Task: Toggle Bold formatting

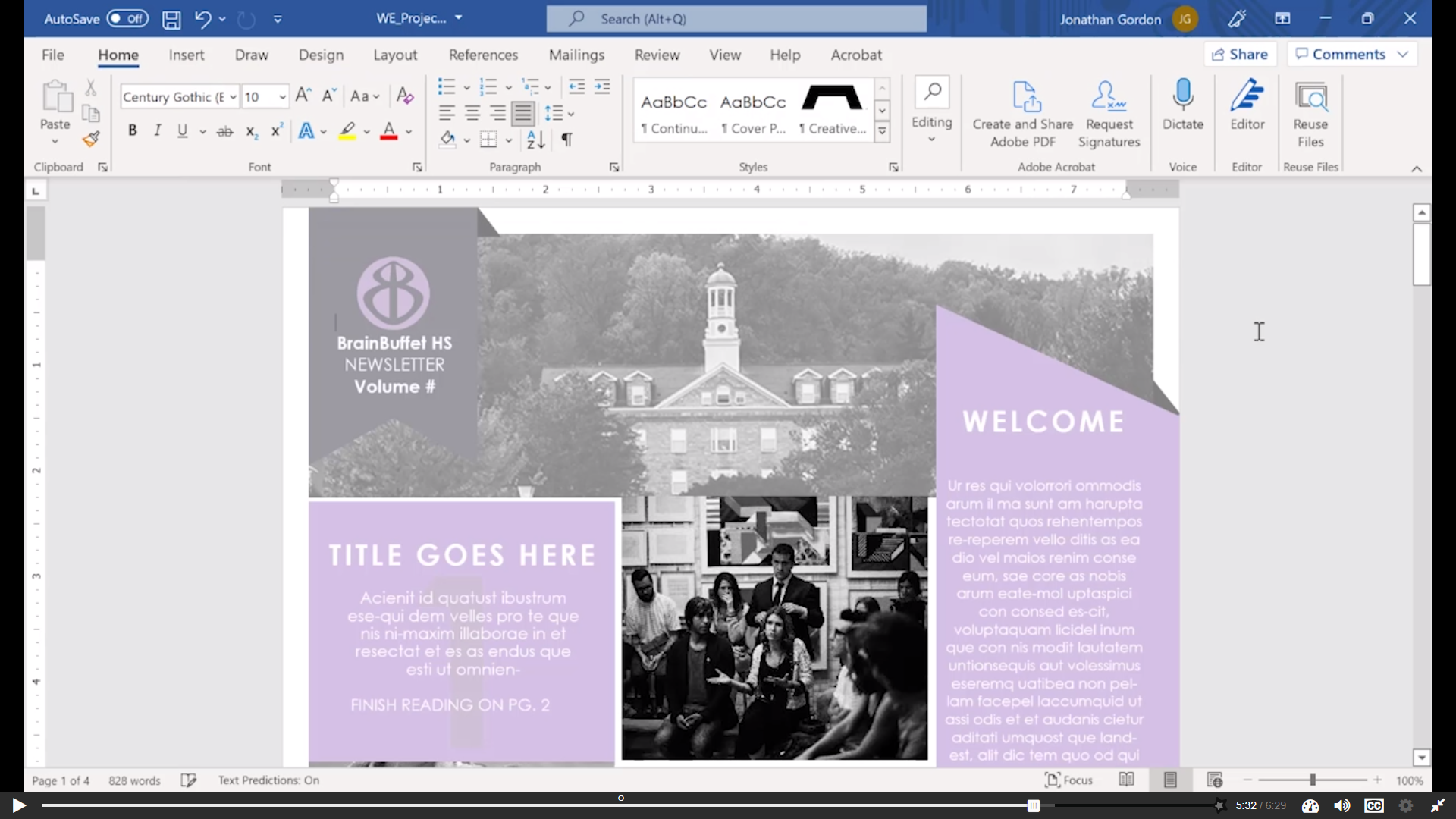Action: (133, 130)
